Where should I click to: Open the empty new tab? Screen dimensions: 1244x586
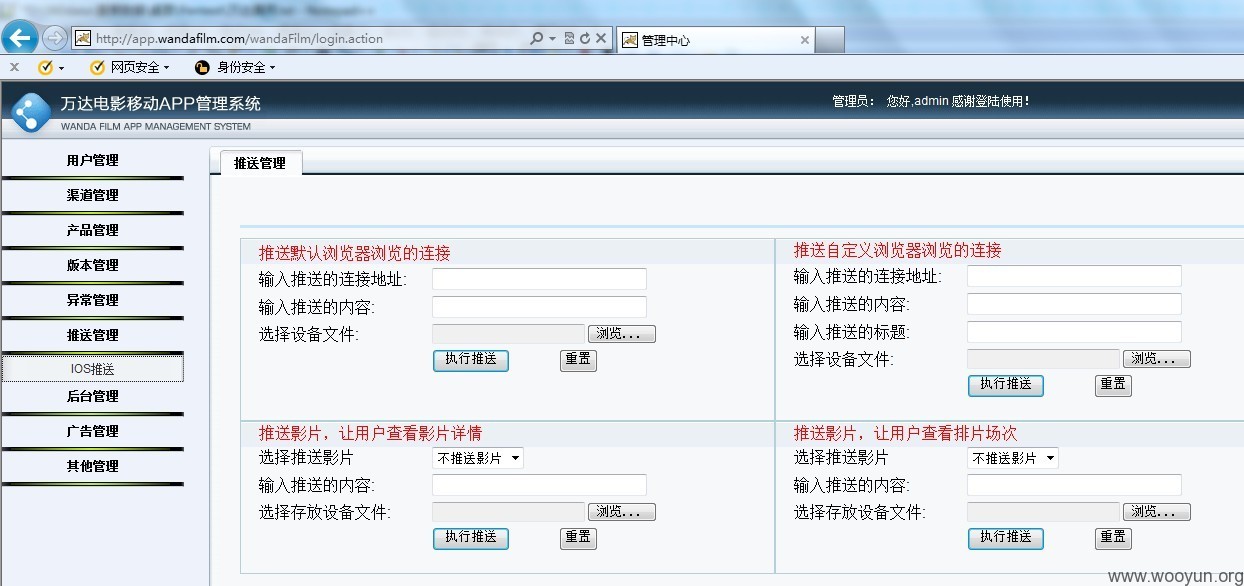tap(830, 40)
